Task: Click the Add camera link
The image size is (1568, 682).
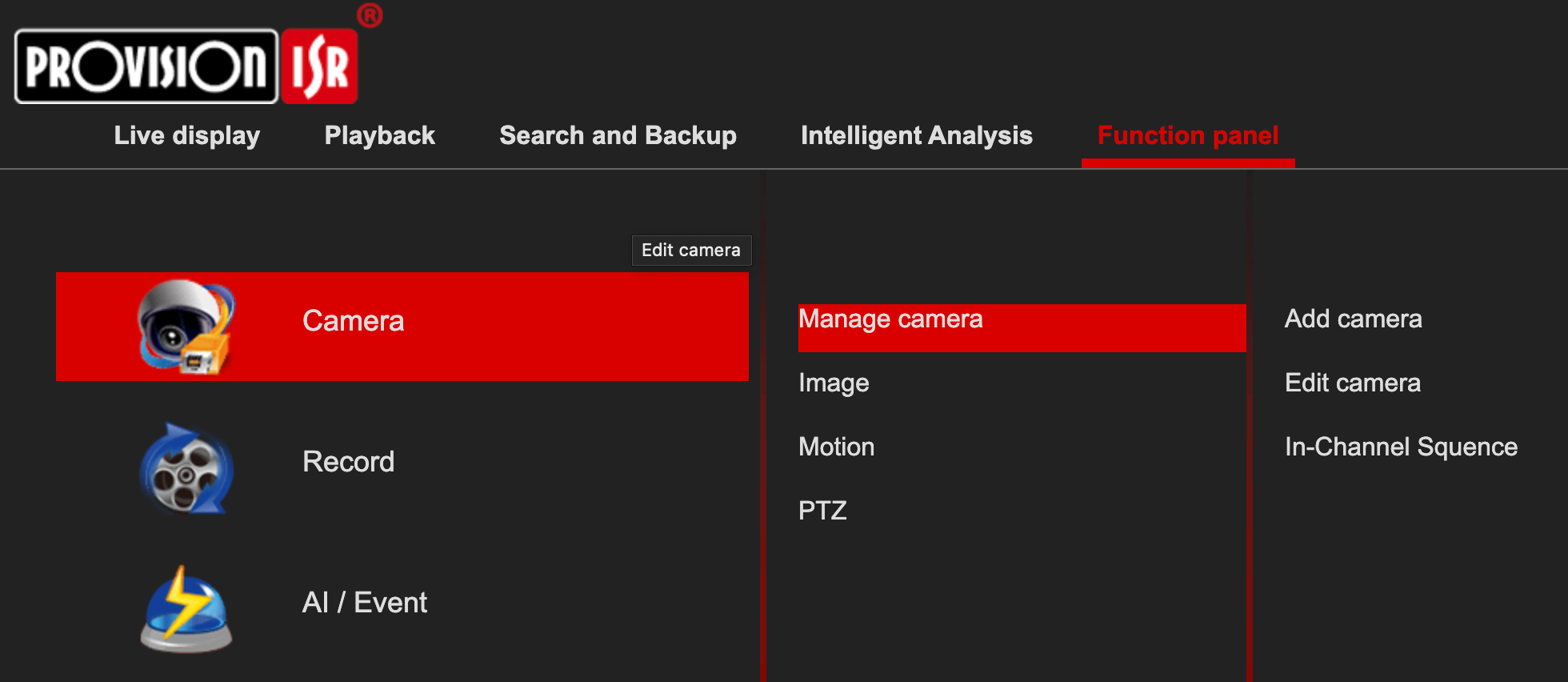Action: [1353, 319]
